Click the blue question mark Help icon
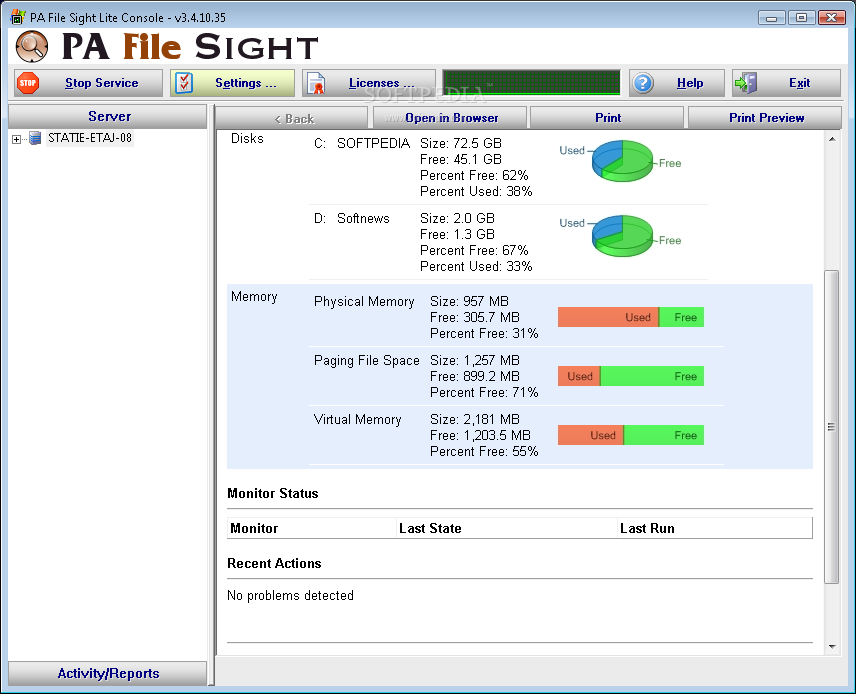Viewport: 856px width, 694px height. pyautogui.click(x=643, y=83)
